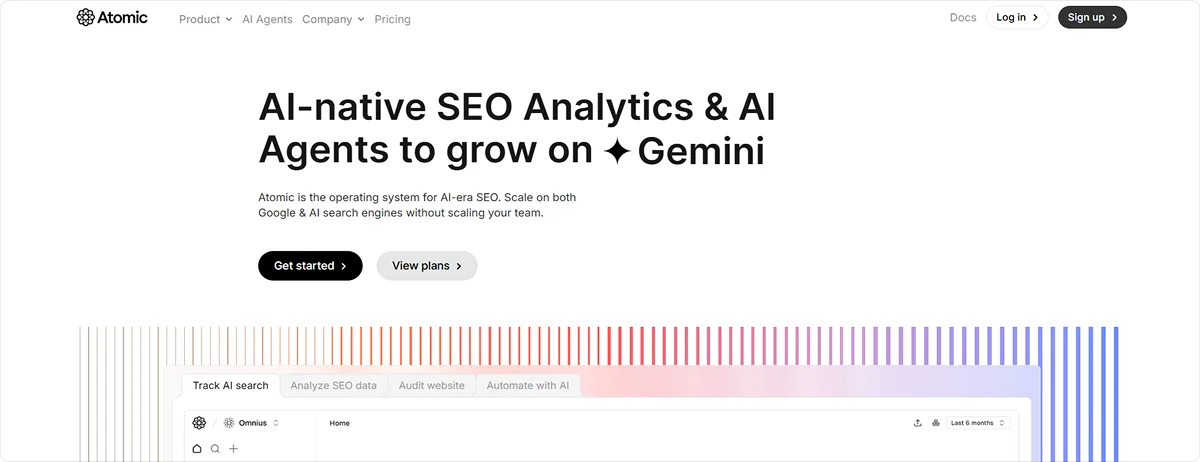The image size is (1200, 462).
Task: Click the search magnifier icon in the dashboard
Action: tap(215, 449)
